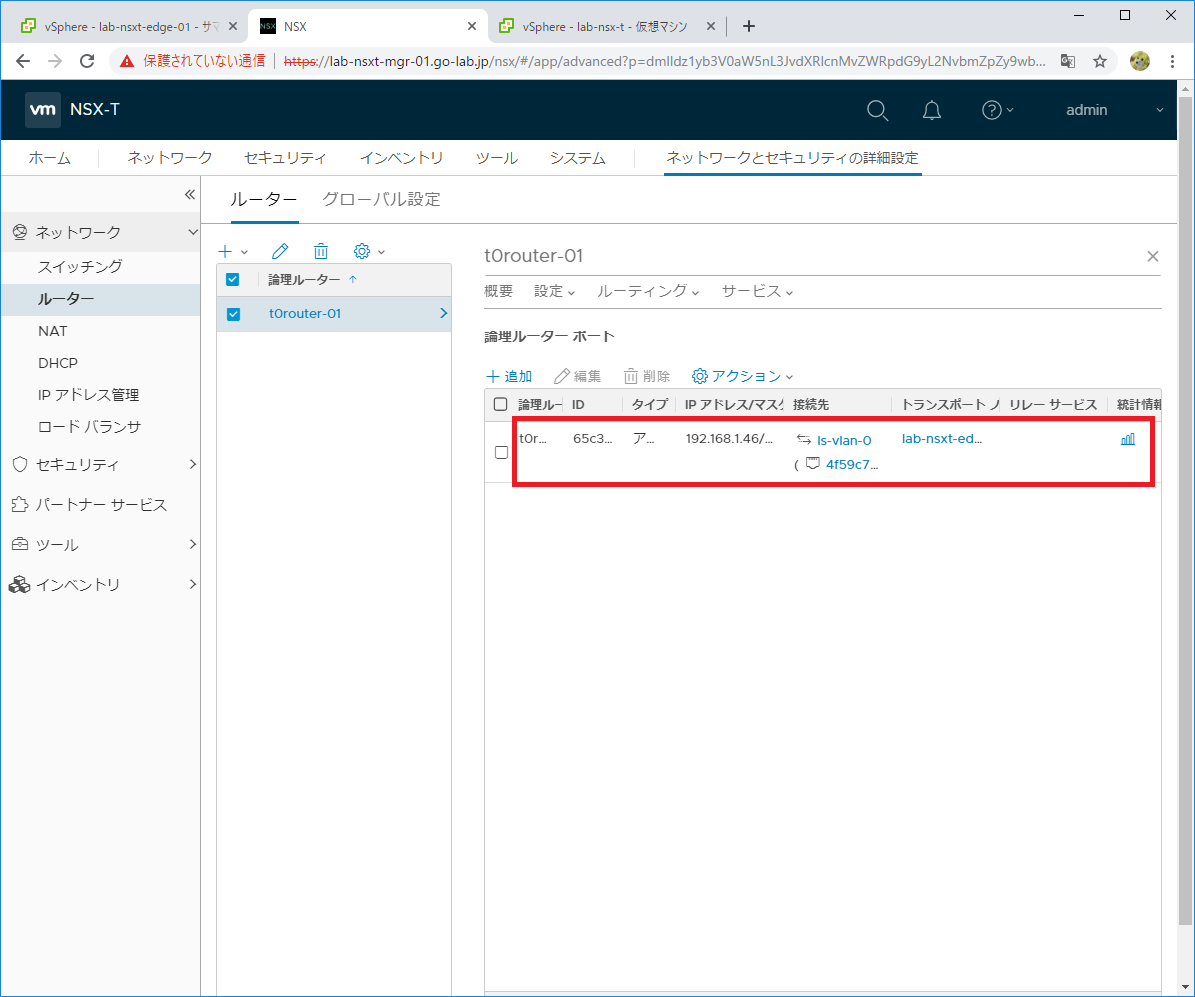The image size is (1195, 997).
Task: Click the browser back arrow
Action: pos(23,61)
